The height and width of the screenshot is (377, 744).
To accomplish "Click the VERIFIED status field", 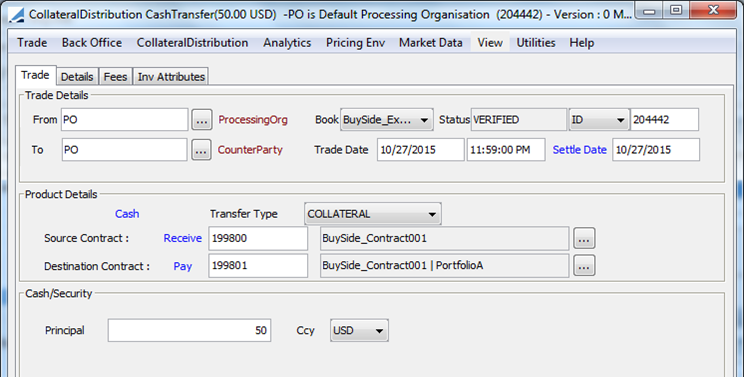I will pos(519,120).
